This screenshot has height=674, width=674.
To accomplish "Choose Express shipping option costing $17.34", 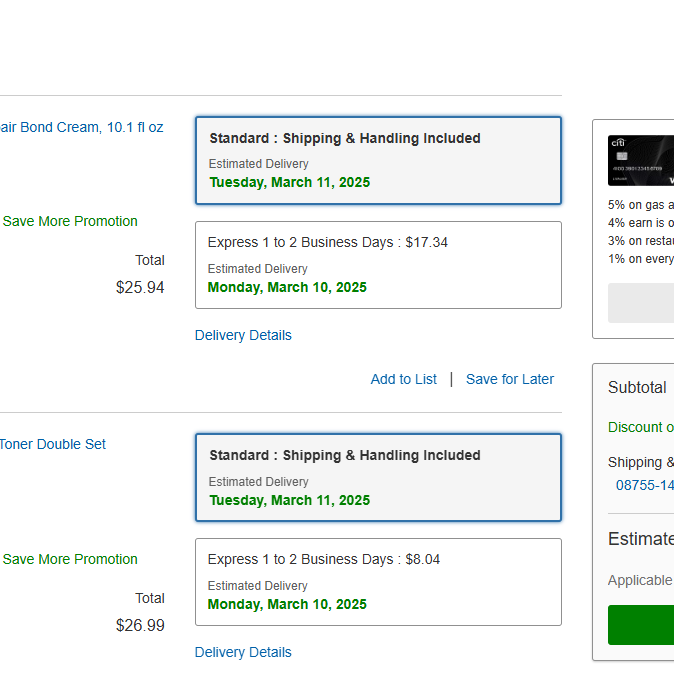I will pos(377,264).
